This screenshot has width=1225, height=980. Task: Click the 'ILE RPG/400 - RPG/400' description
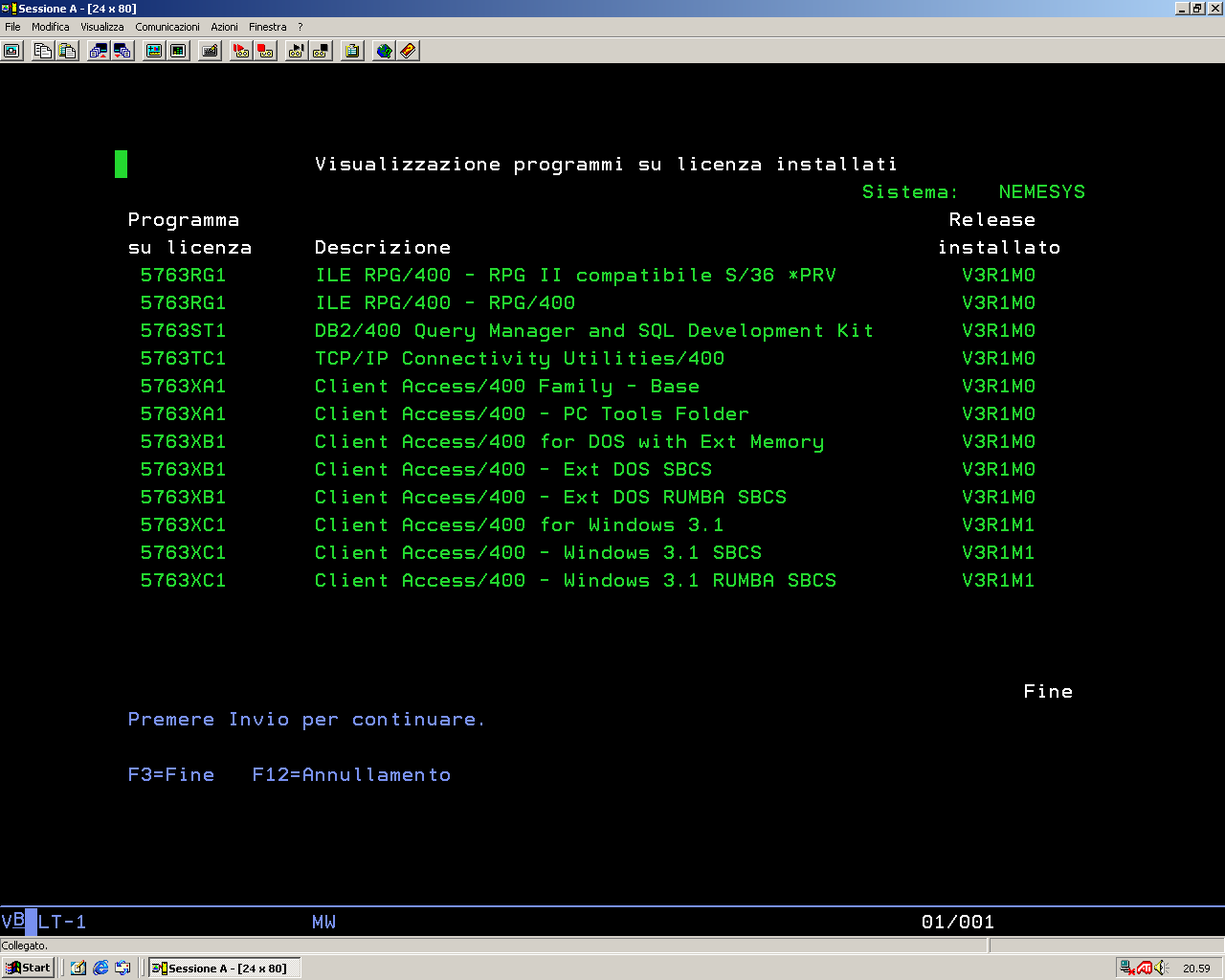(445, 302)
